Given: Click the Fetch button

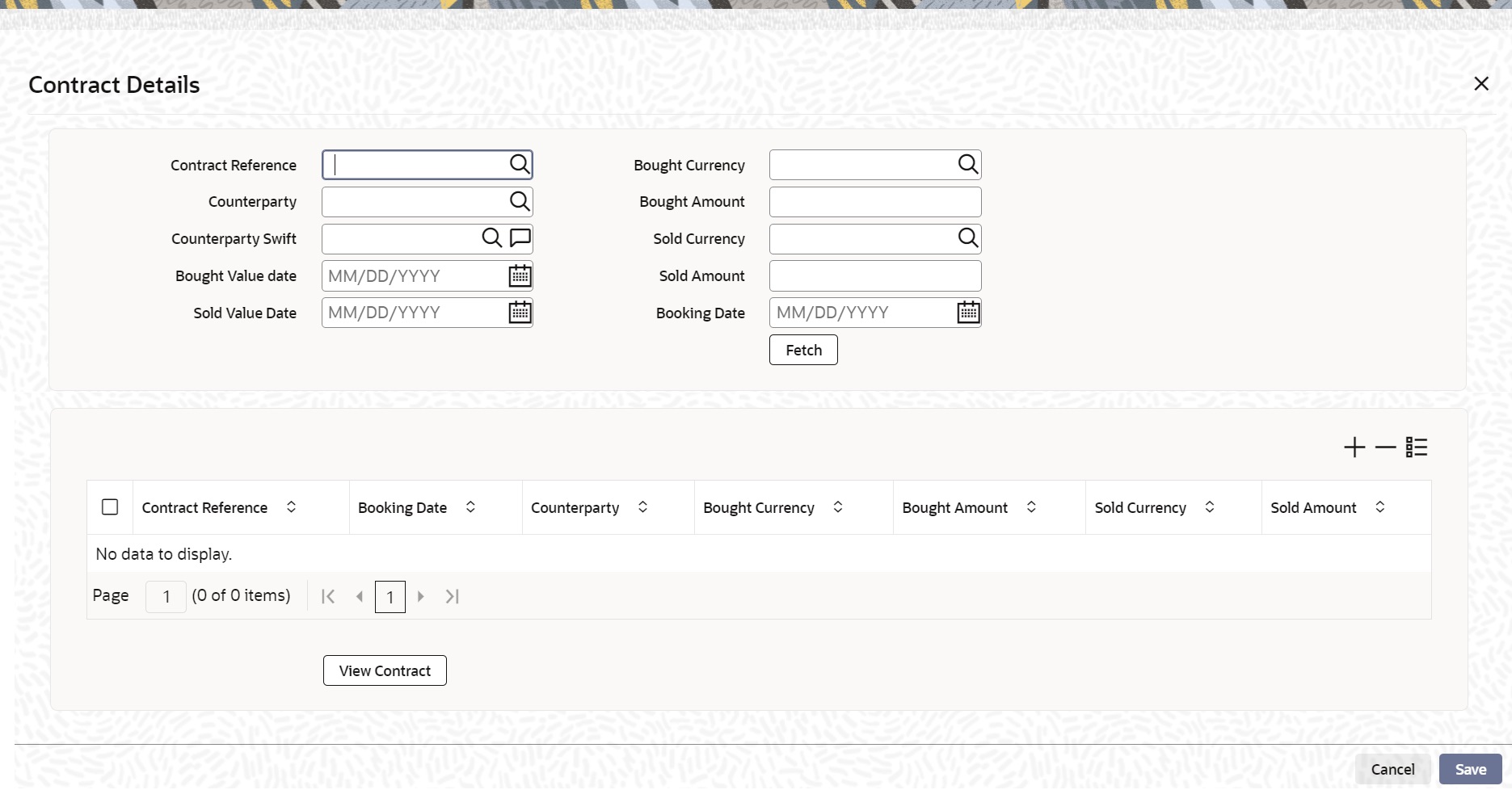Looking at the screenshot, I should pos(803,350).
